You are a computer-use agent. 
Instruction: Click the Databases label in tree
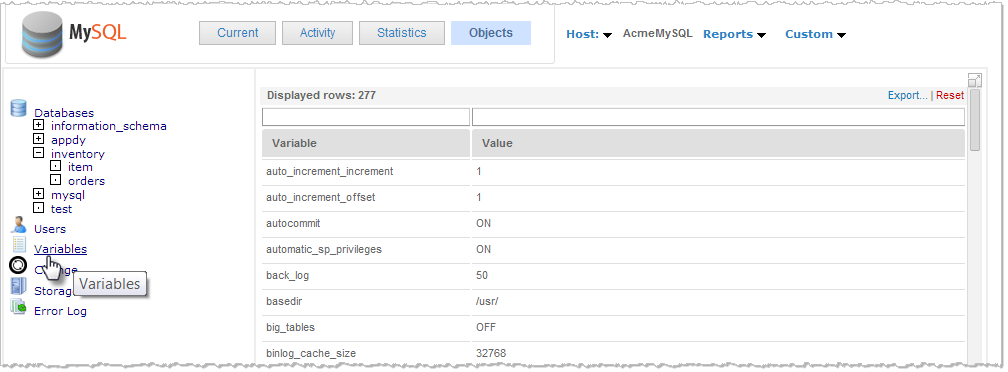point(64,113)
